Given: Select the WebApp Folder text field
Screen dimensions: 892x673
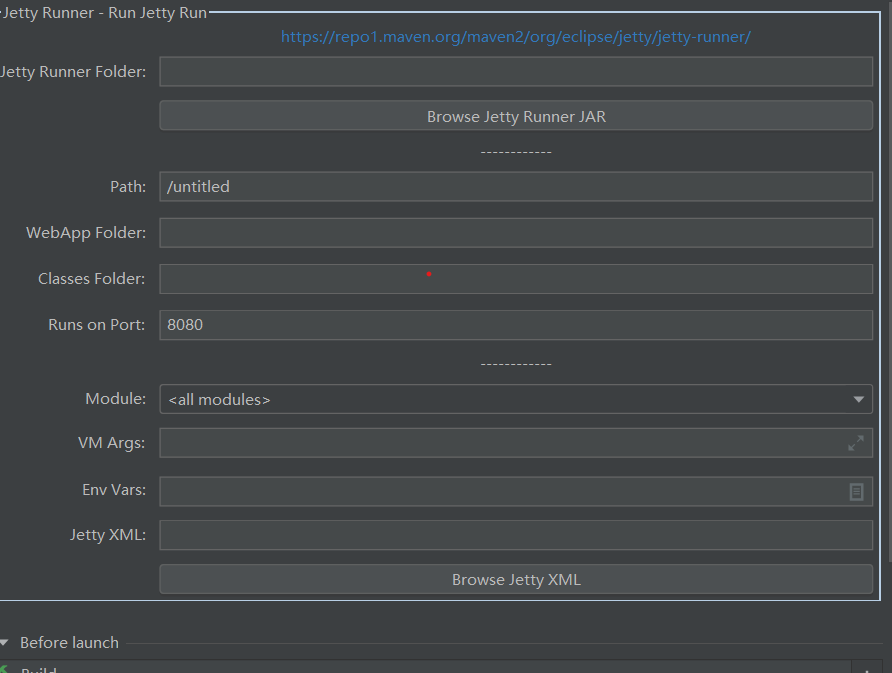Looking at the screenshot, I should (516, 233).
